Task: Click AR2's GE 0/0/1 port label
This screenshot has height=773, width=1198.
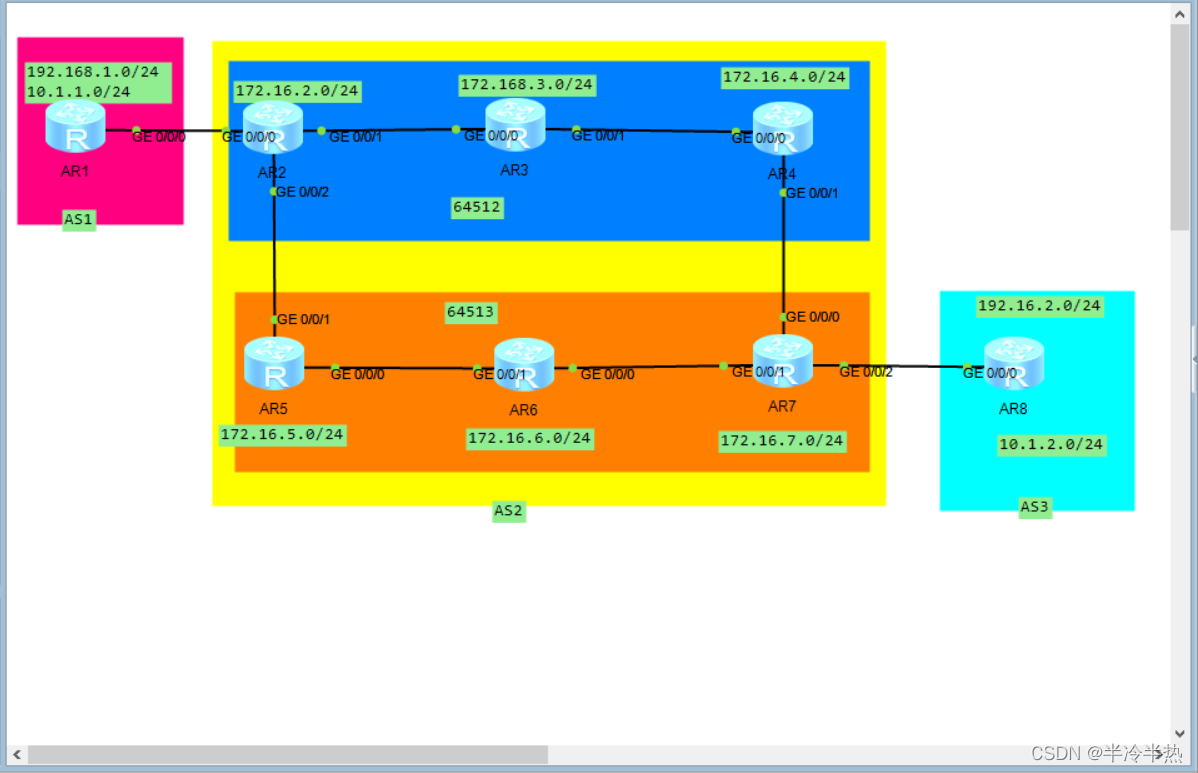Action: pos(355,137)
